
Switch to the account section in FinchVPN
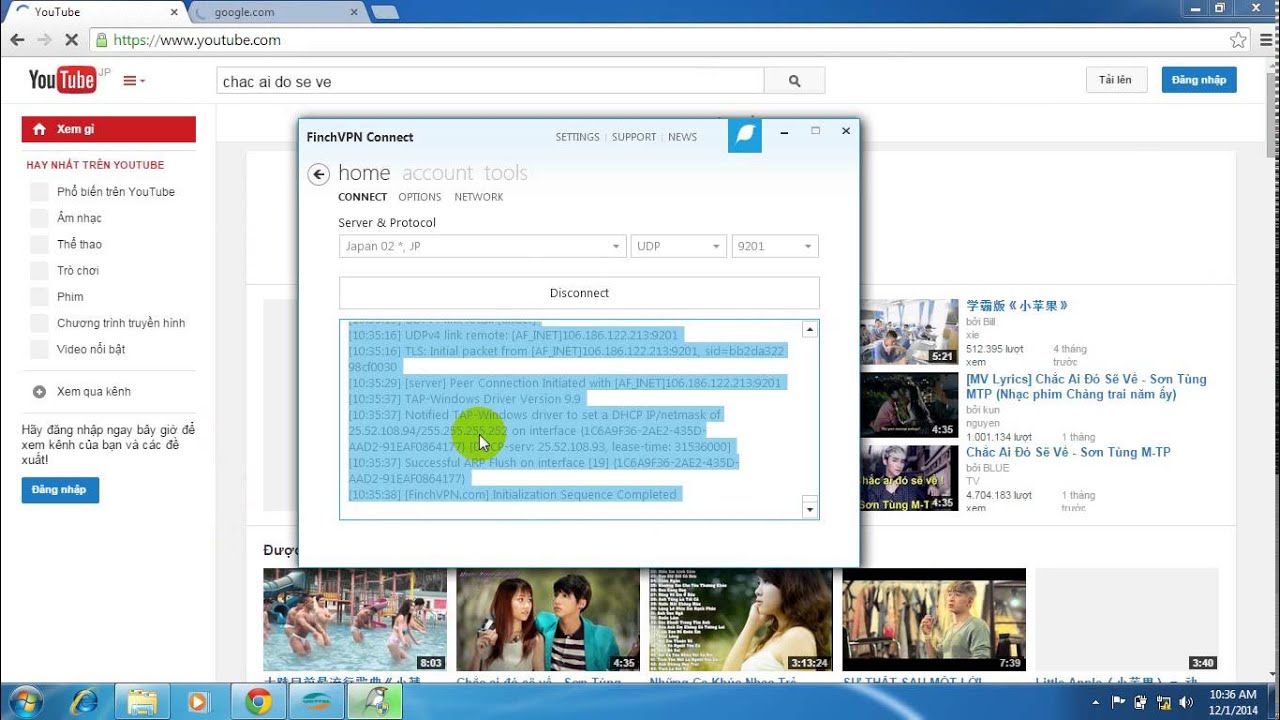click(x=437, y=173)
